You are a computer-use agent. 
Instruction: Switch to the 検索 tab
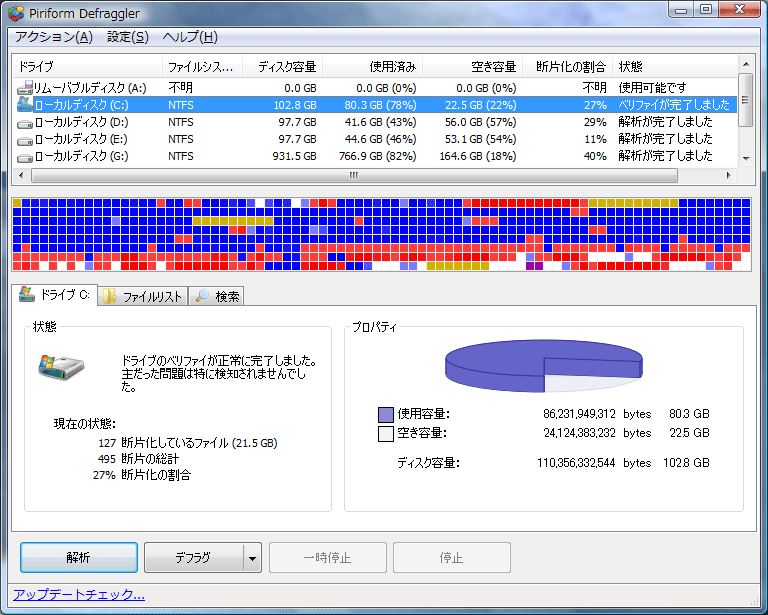pos(216,296)
